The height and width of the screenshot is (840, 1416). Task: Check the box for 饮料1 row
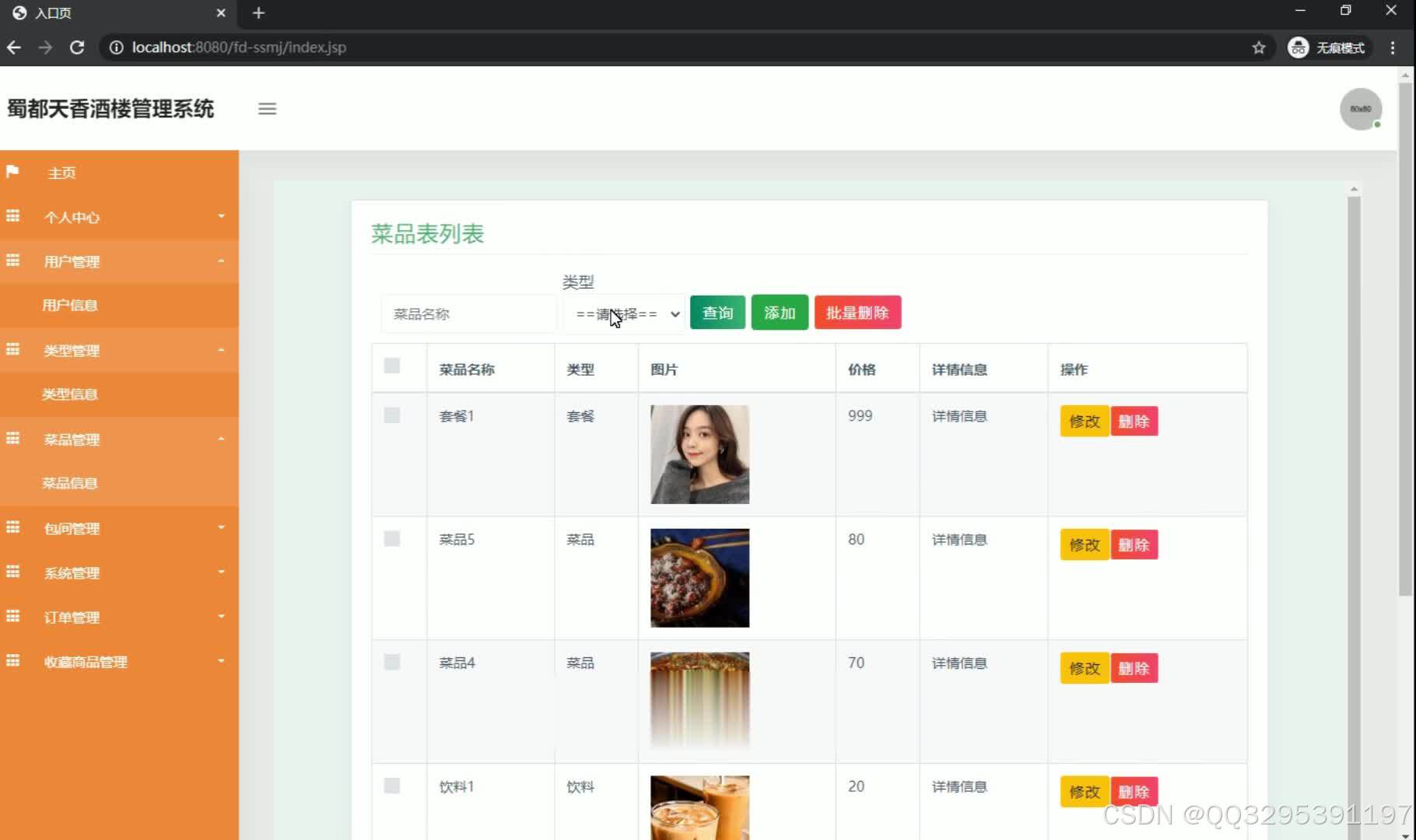click(392, 786)
